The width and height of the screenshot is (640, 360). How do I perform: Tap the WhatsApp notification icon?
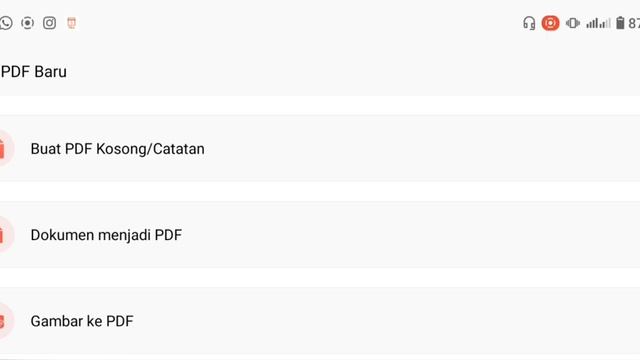(x=6, y=23)
